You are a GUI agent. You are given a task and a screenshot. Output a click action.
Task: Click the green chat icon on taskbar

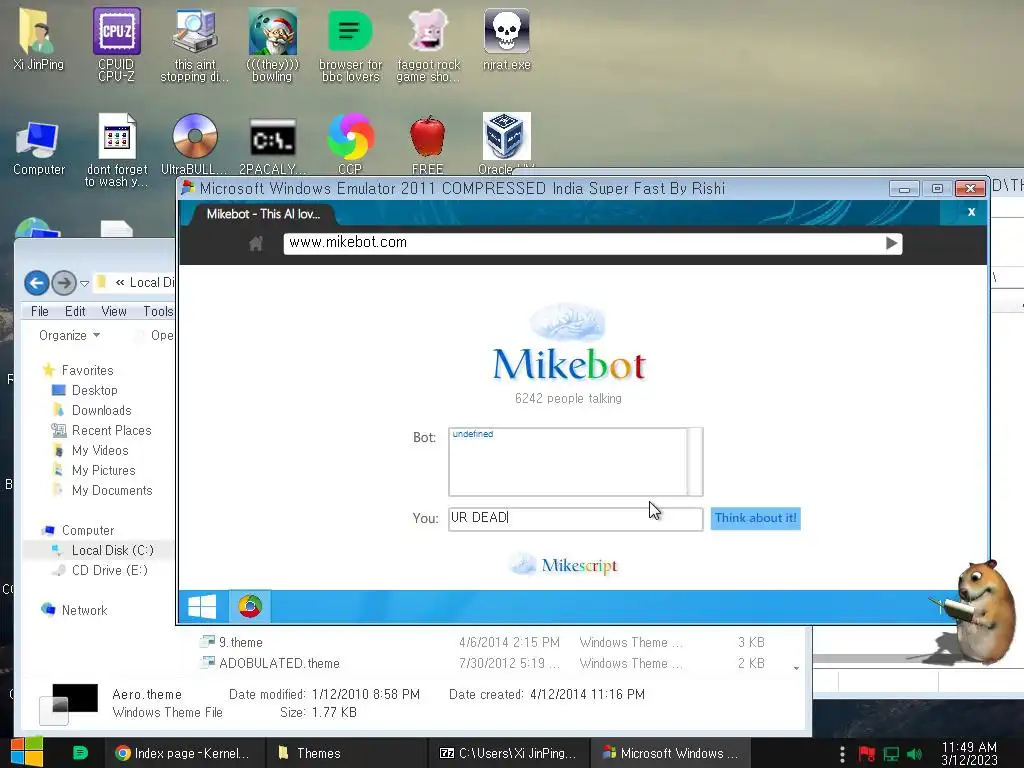coord(80,753)
